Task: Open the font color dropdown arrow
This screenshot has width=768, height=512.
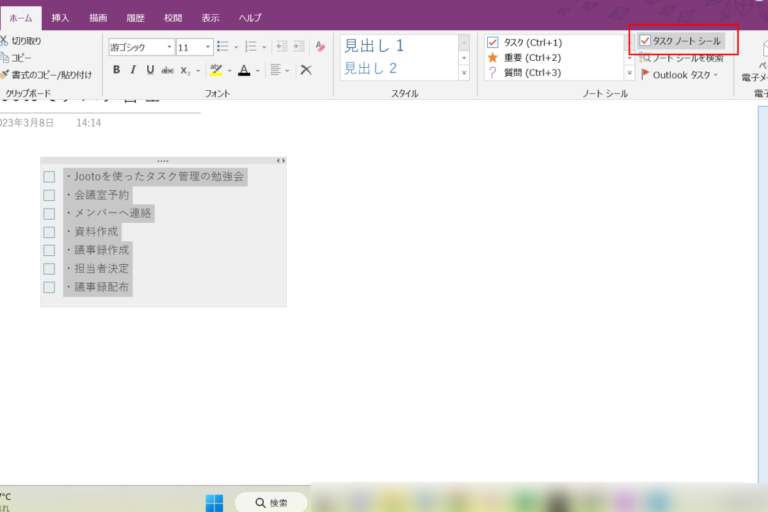Action: 258,71
